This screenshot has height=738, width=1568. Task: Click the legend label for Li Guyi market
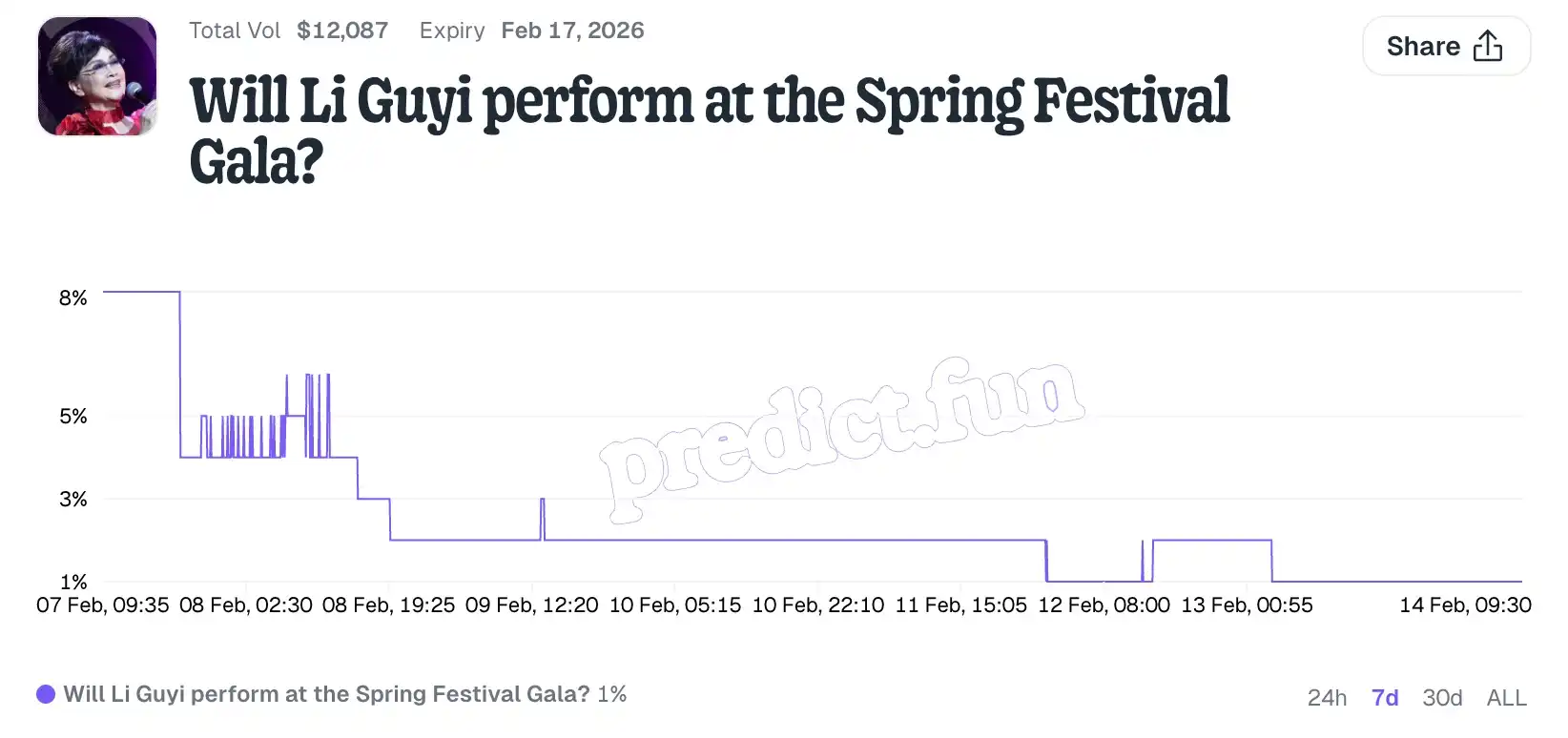[x=326, y=694]
